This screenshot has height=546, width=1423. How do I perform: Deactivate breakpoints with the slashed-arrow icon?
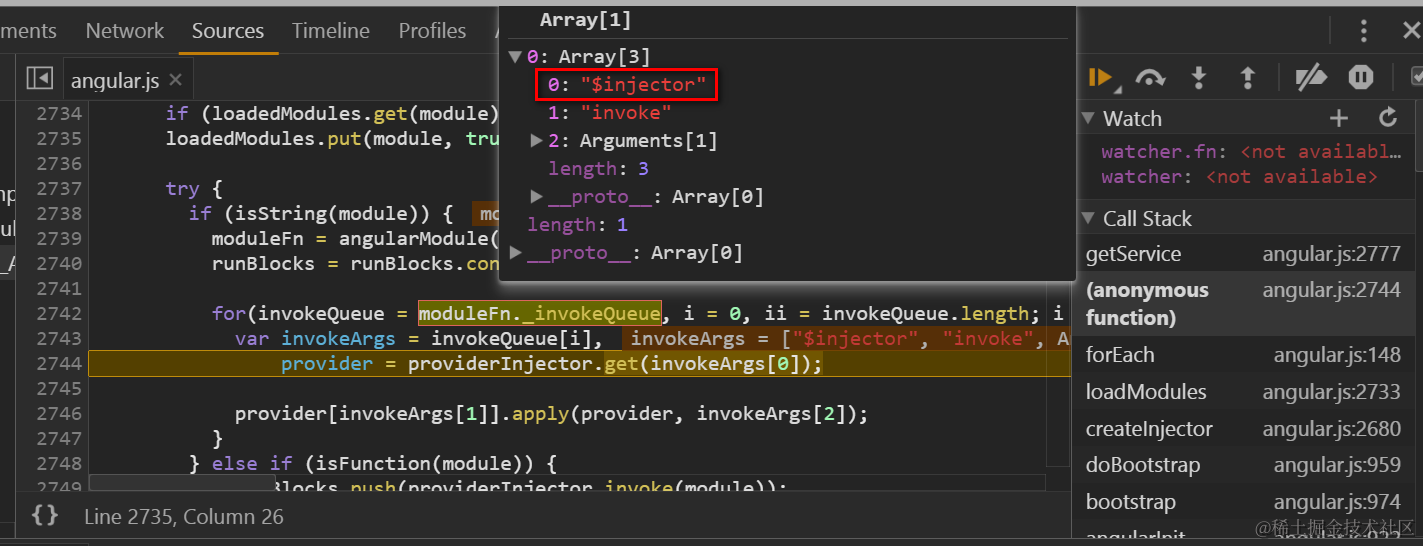(x=1311, y=77)
